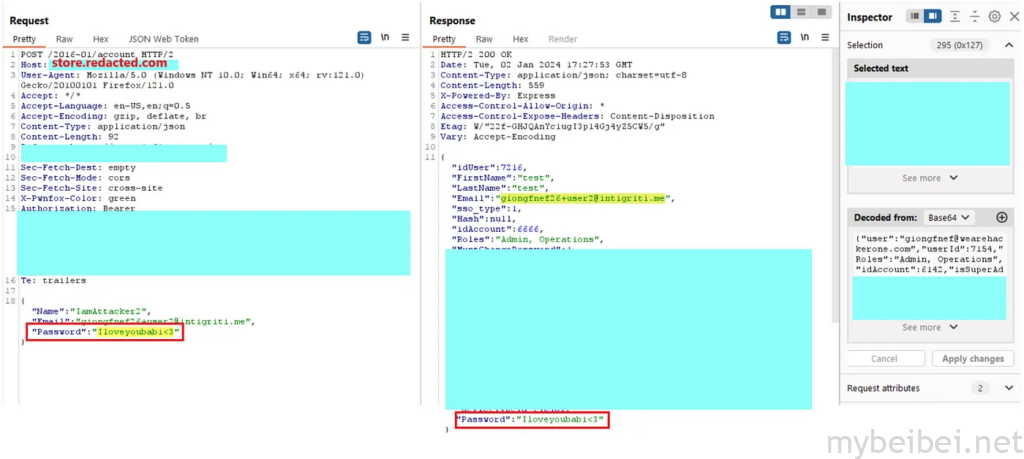Screen dimensions: 1024x459
Task: Toggle word wrap icon in Response panel
Action: coord(782,38)
